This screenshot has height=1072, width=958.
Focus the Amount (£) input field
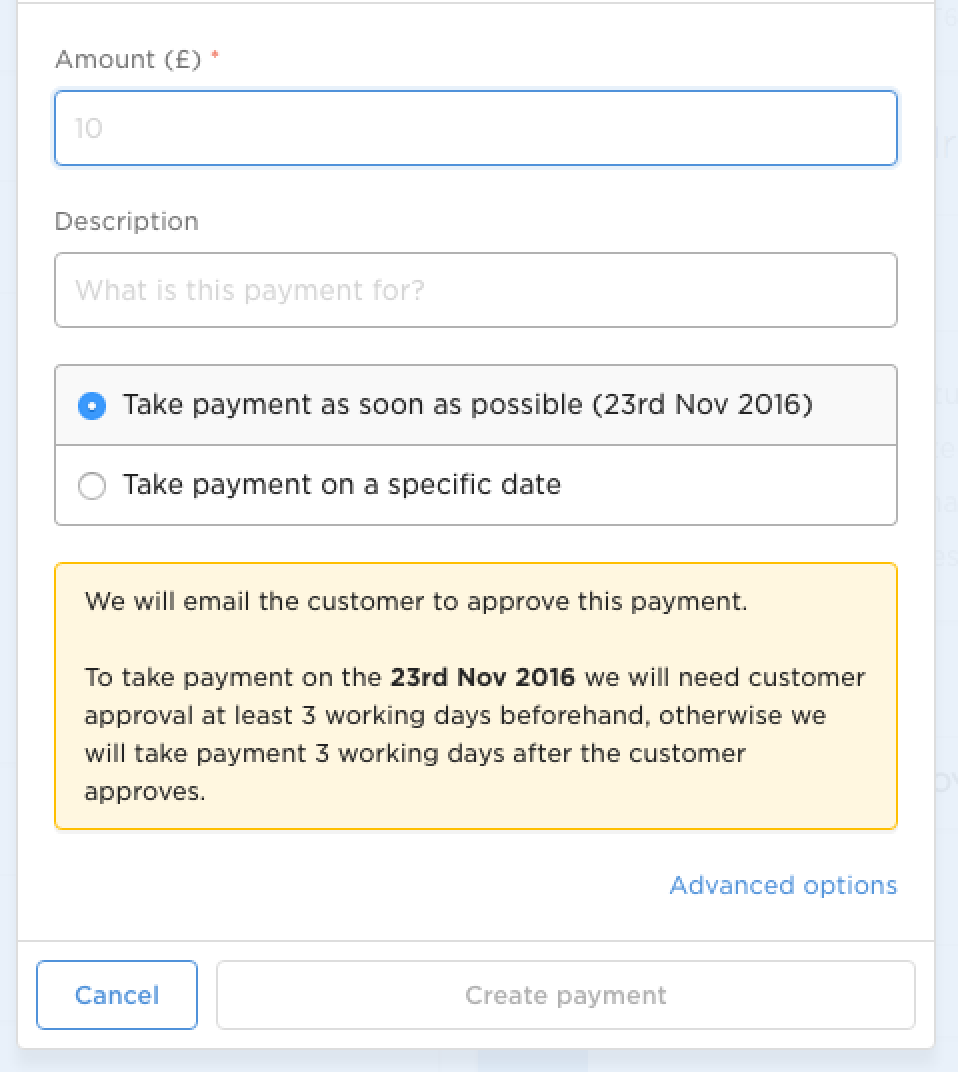pos(475,128)
